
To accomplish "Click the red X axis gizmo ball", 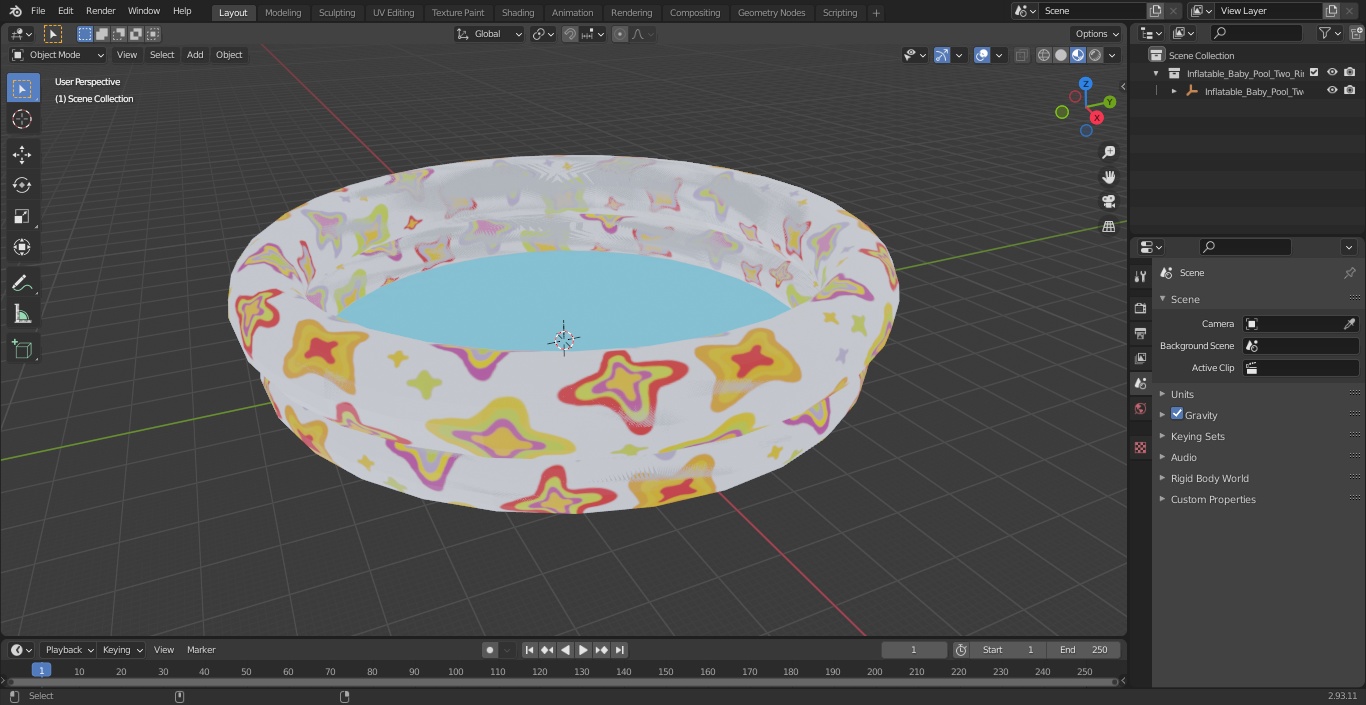I will [x=1097, y=118].
